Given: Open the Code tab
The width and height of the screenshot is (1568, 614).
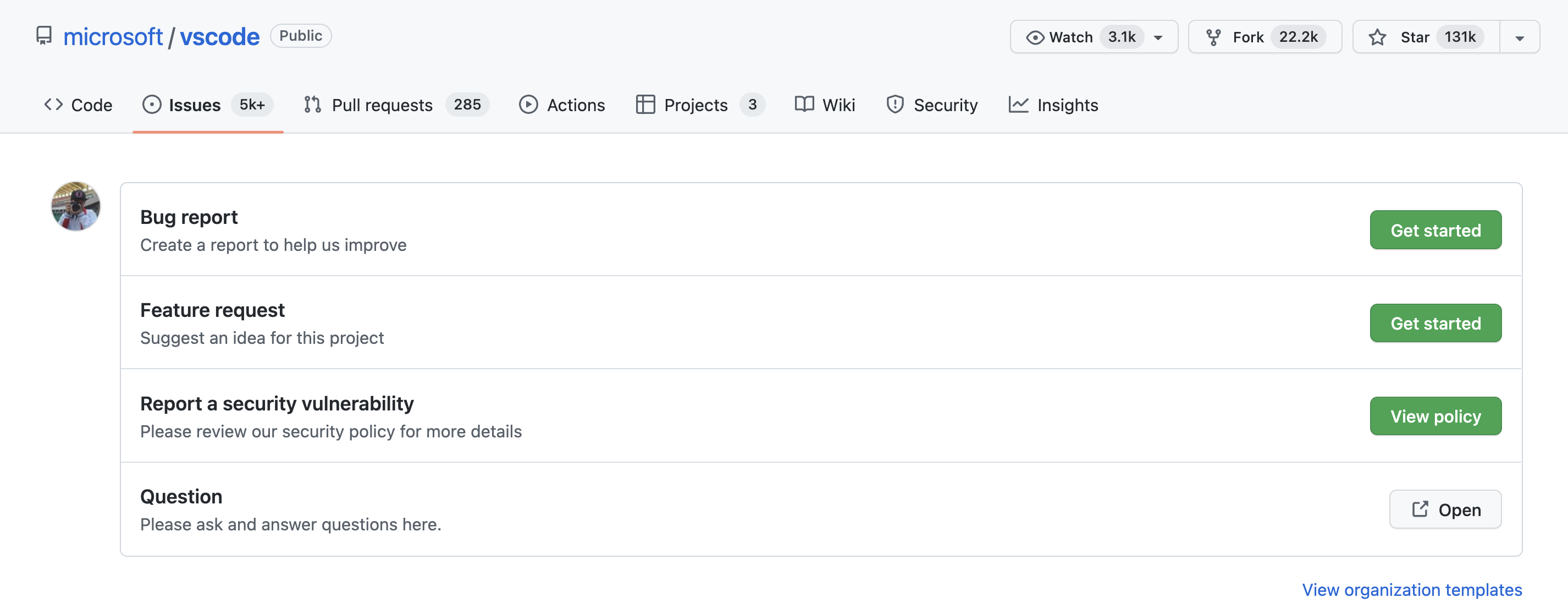Looking at the screenshot, I should tap(79, 105).
